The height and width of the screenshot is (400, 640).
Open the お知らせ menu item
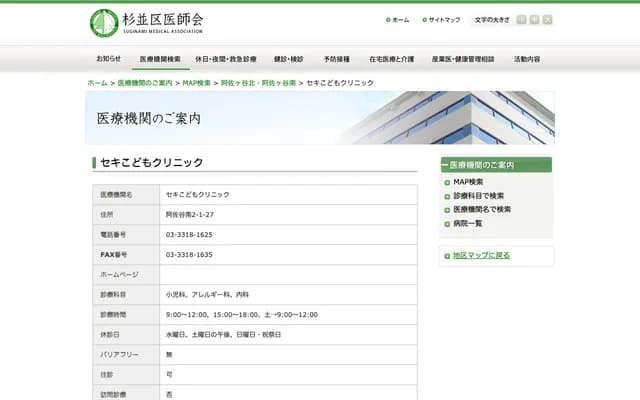point(109,59)
